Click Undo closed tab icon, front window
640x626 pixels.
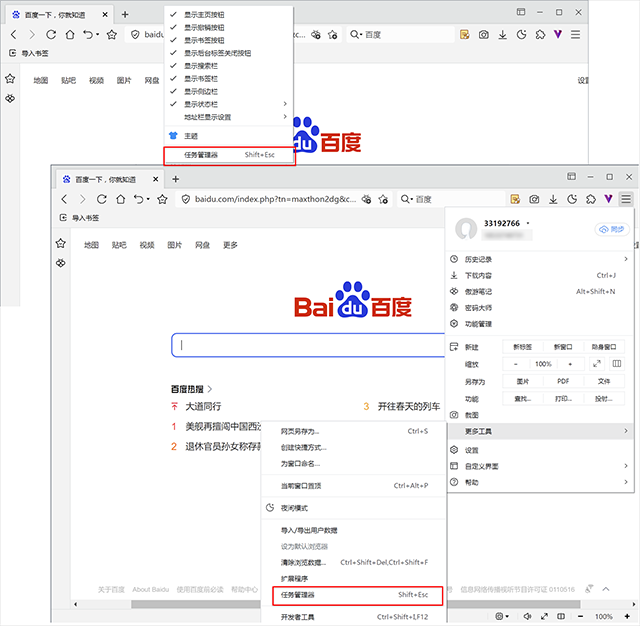138,199
